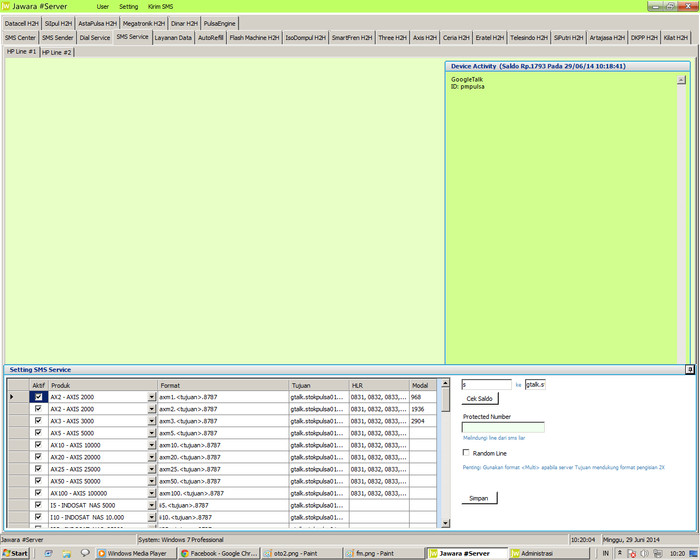Image resolution: width=700 pixels, height=560 pixels.
Task: Switch to the AutoRefill tab
Action: (x=211, y=37)
